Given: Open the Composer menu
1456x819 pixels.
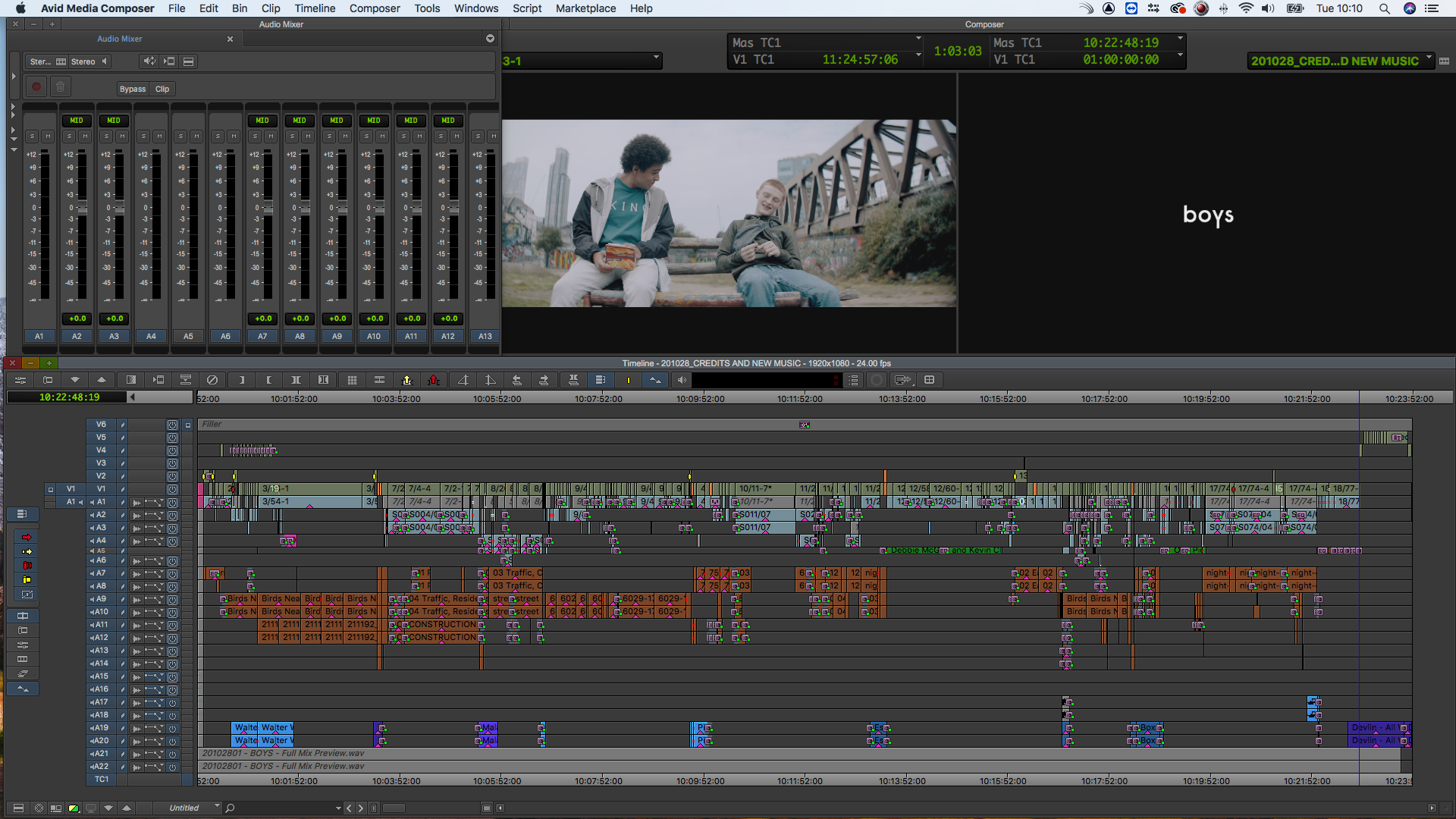Looking at the screenshot, I should coord(375,8).
